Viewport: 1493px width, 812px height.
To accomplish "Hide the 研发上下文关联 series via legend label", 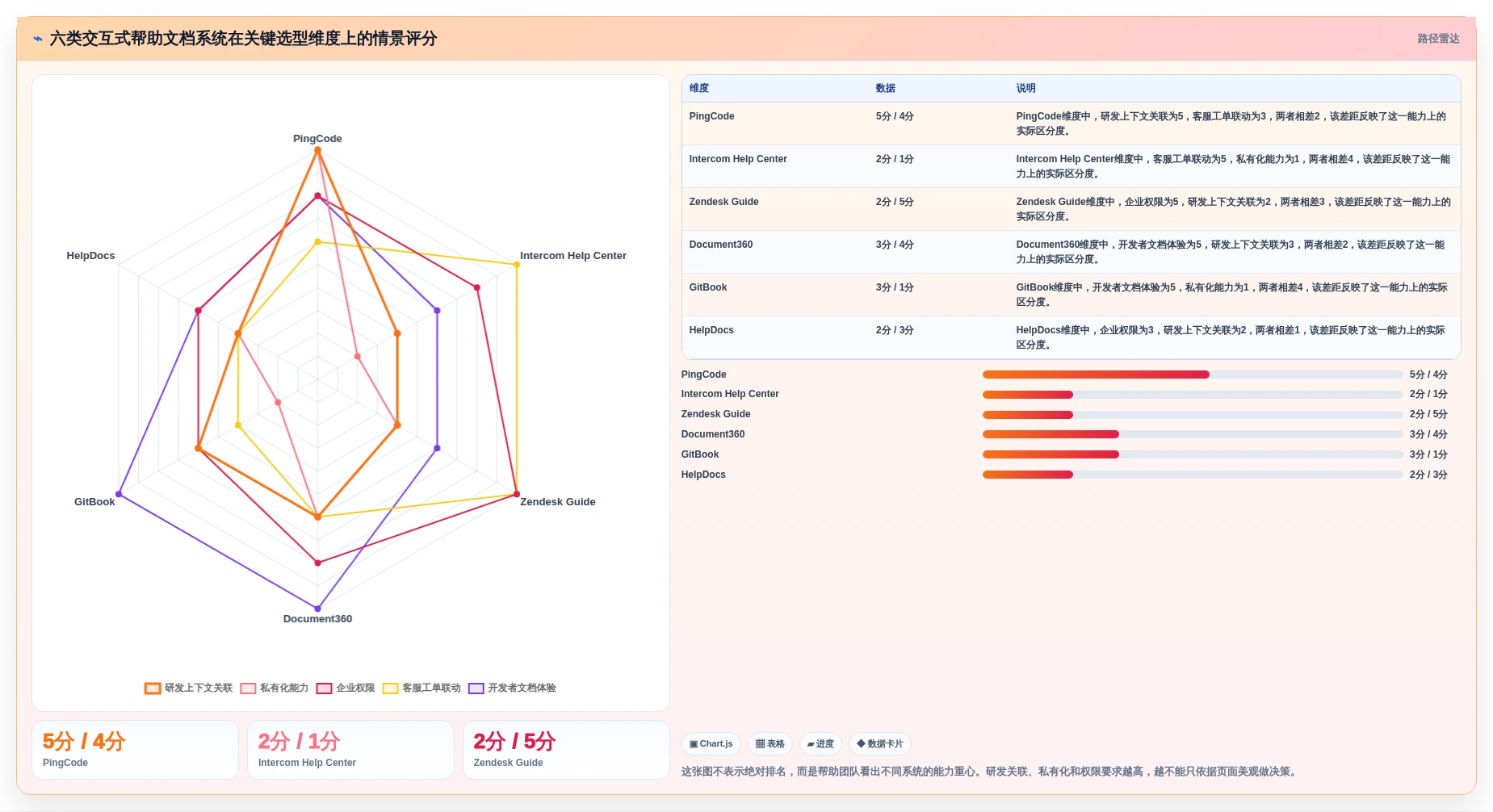I will coord(199,689).
